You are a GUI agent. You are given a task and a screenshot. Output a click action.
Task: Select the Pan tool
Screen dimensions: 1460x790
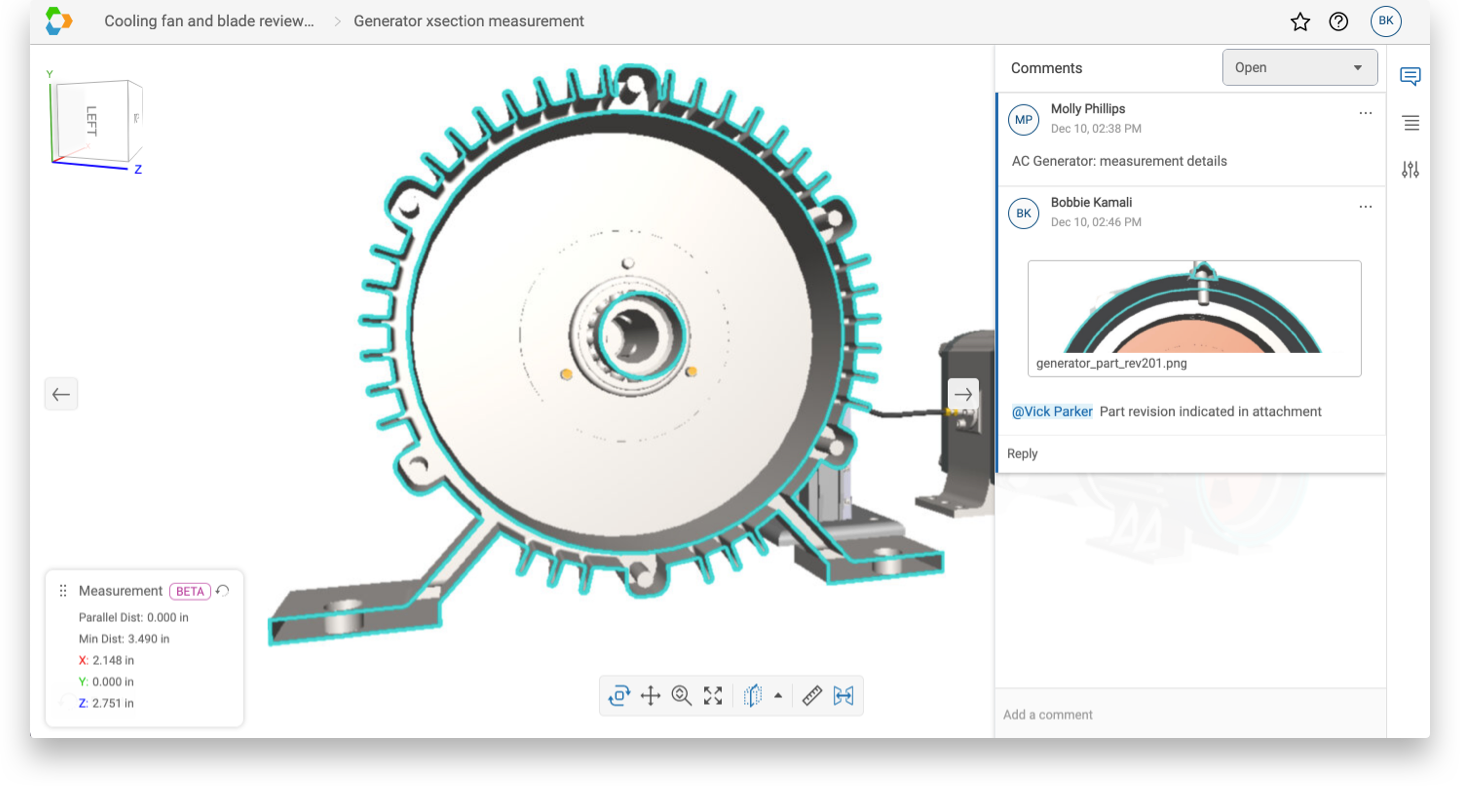(x=650, y=696)
